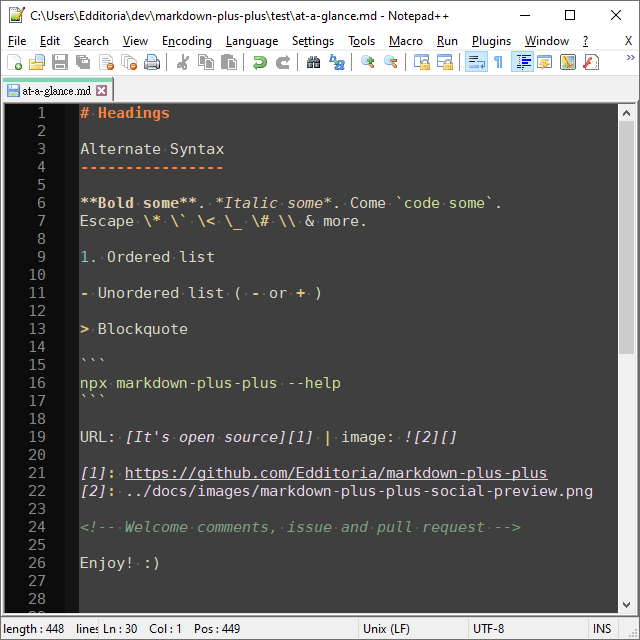
Task: Click the HTML comment 'Welcome comments' line
Action: tap(300, 527)
